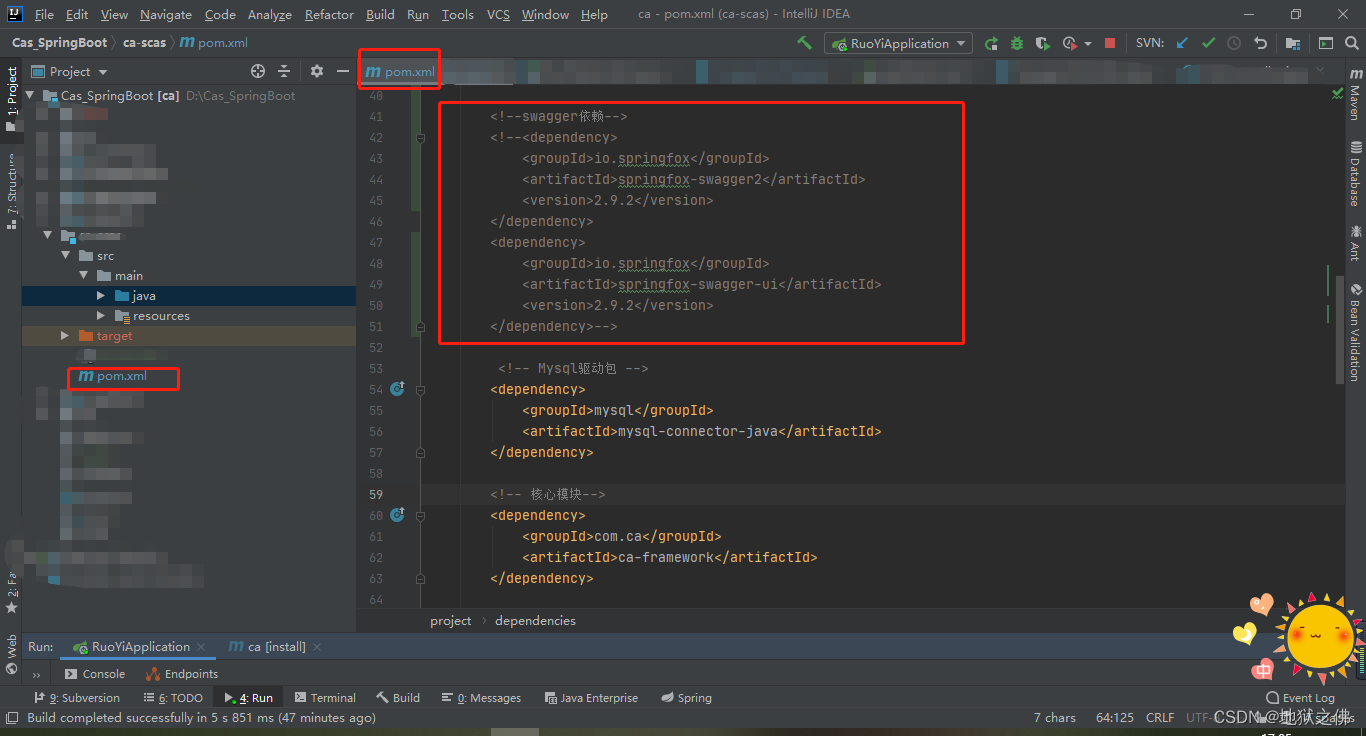Open 0: Messages tool window

click(482, 698)
